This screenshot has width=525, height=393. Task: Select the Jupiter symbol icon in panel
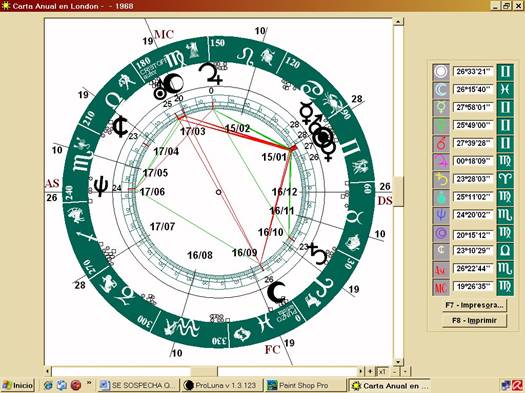[x=441, y=162]
